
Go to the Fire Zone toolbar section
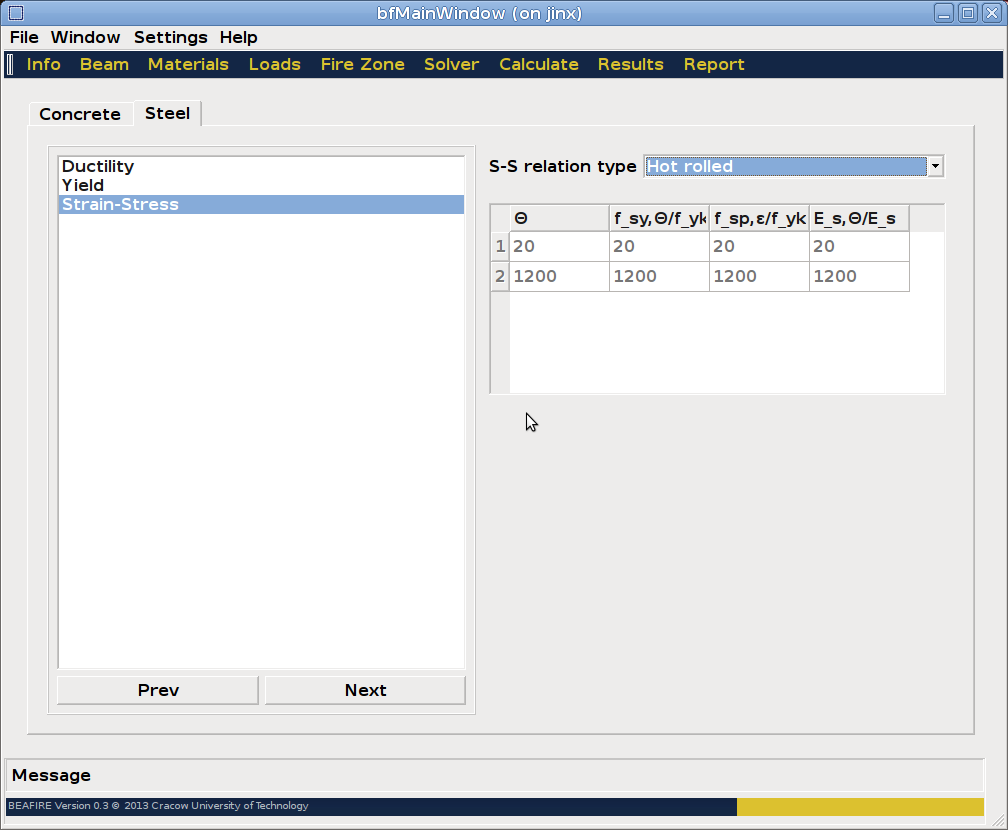(x=362, y=65)
